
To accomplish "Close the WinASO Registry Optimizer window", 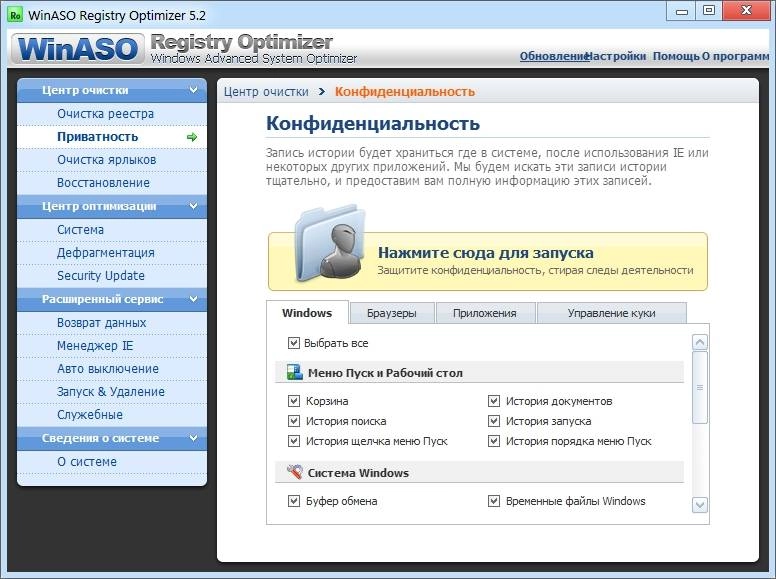I will click(746, 10).
